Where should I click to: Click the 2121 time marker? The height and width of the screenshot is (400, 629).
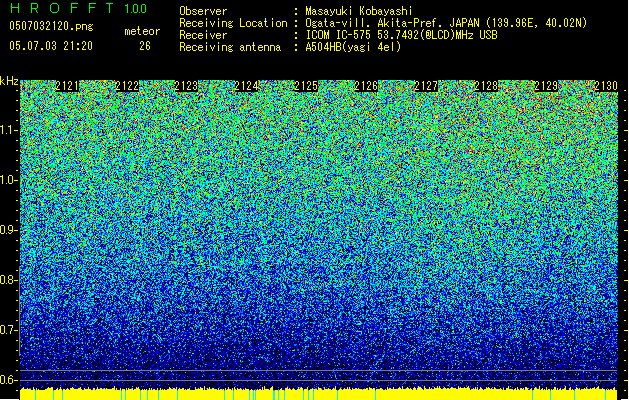[x=67, y=86]
